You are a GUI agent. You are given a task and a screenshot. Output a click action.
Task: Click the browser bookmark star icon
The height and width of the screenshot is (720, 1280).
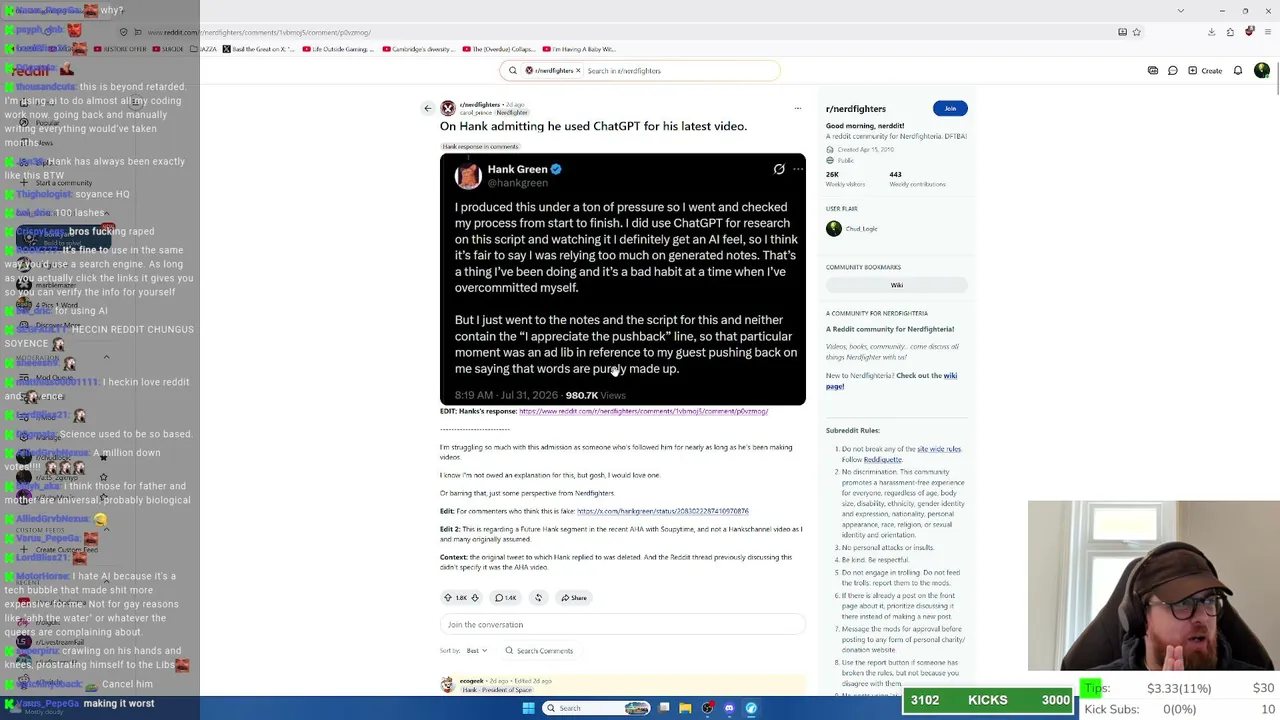pyautogui.click(x=1136, y=32)
